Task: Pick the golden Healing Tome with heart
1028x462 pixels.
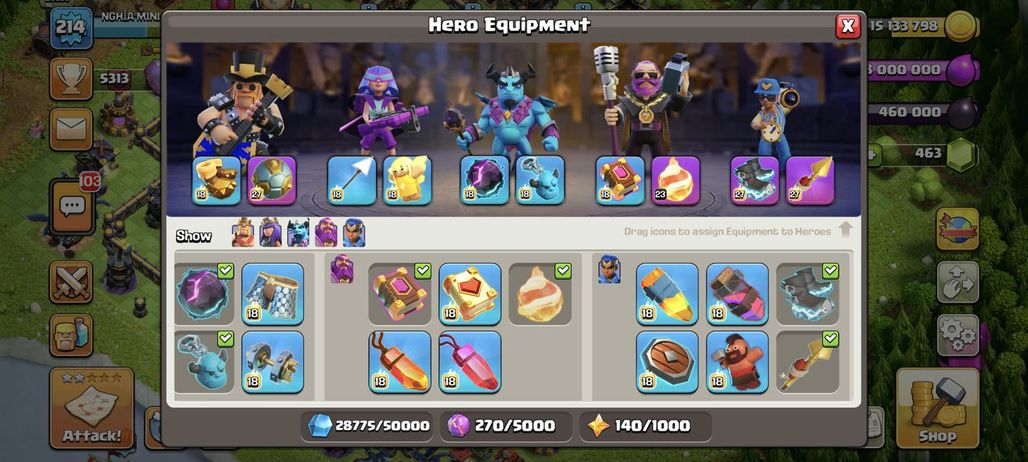Action: click(469, 294)
